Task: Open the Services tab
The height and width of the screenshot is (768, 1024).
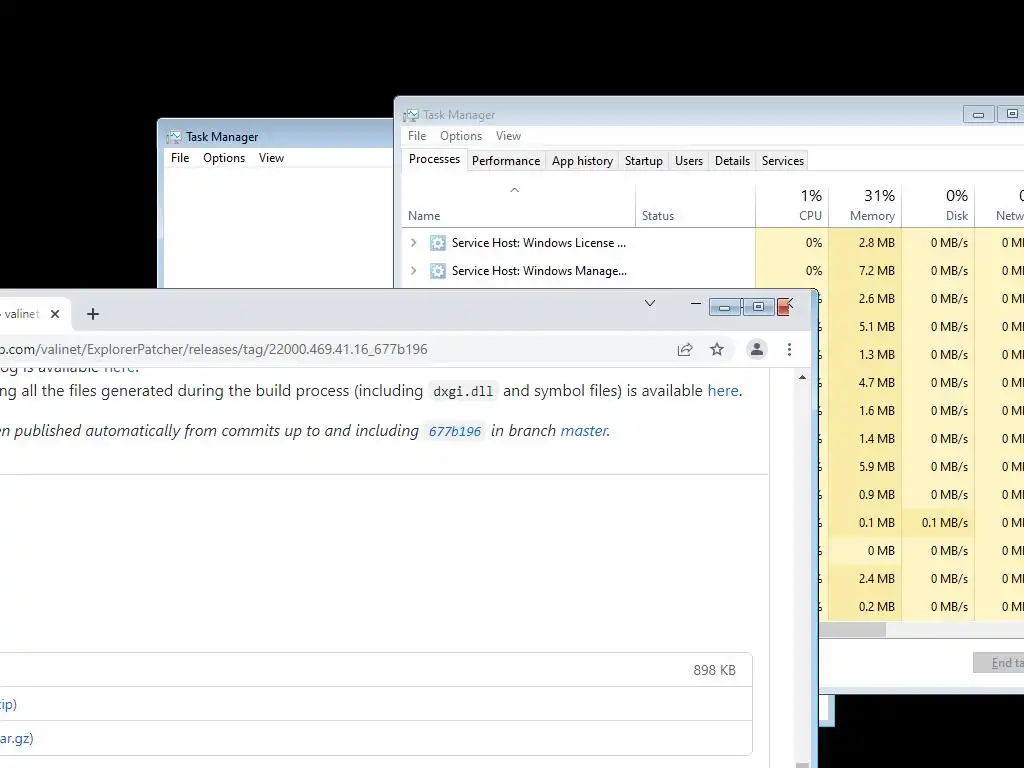Action: coord(782,161)
